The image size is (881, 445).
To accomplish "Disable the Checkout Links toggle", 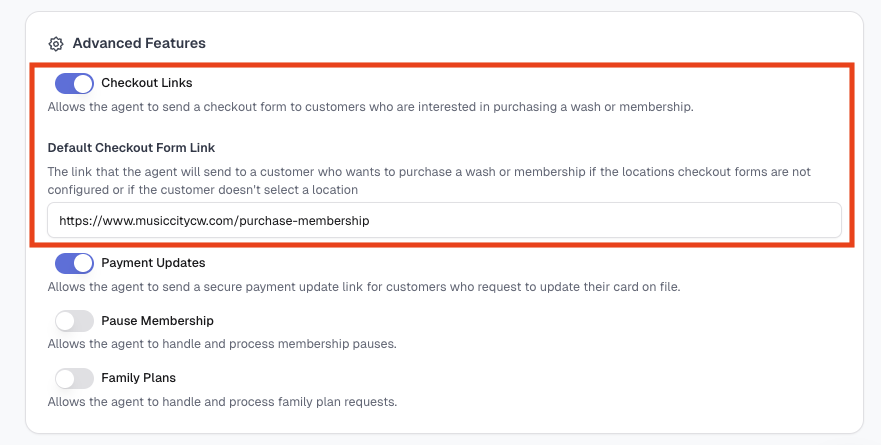I will (74, 83).
